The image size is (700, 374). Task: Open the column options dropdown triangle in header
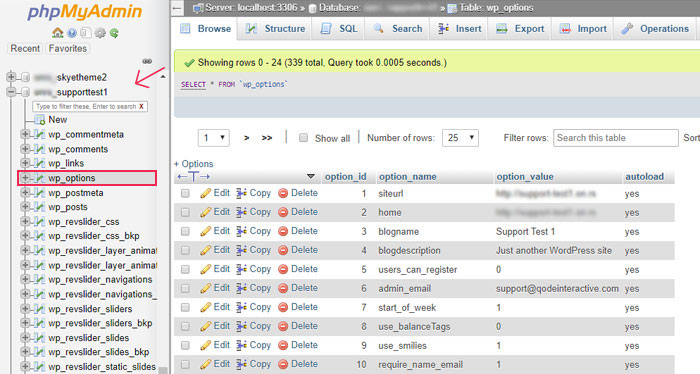click(x=311, y=177)
